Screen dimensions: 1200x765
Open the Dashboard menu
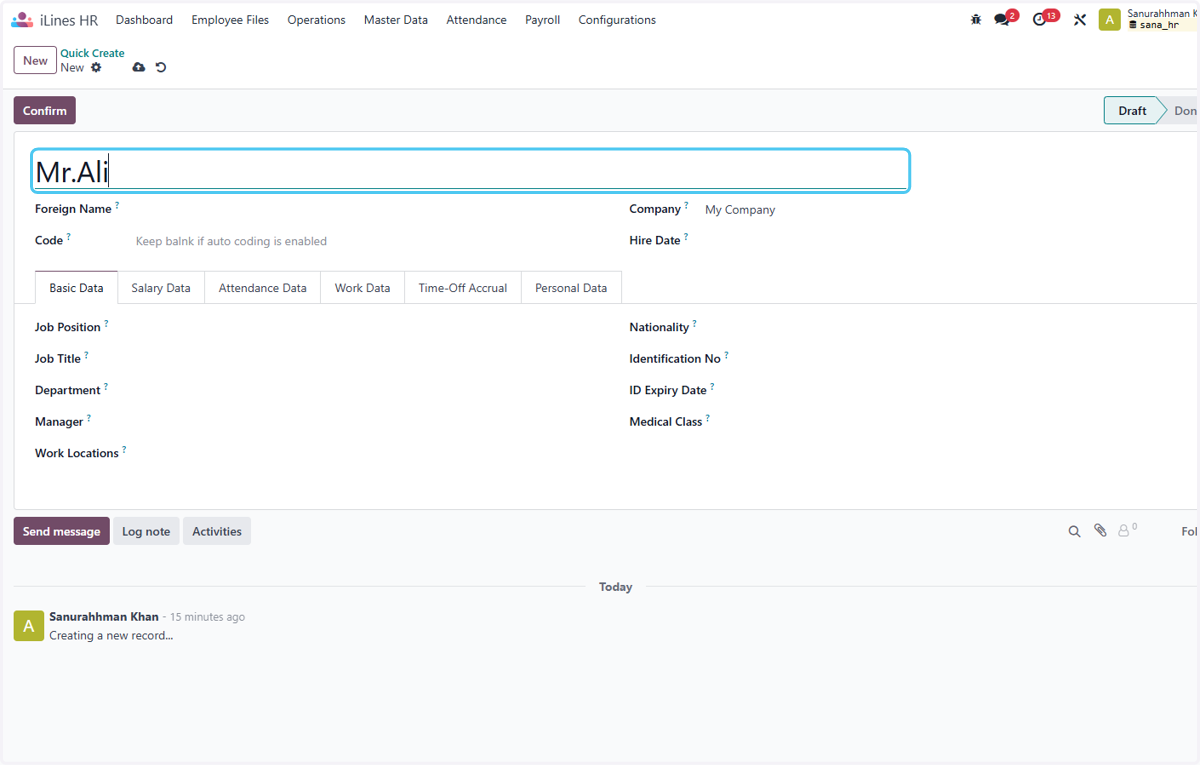144,20
